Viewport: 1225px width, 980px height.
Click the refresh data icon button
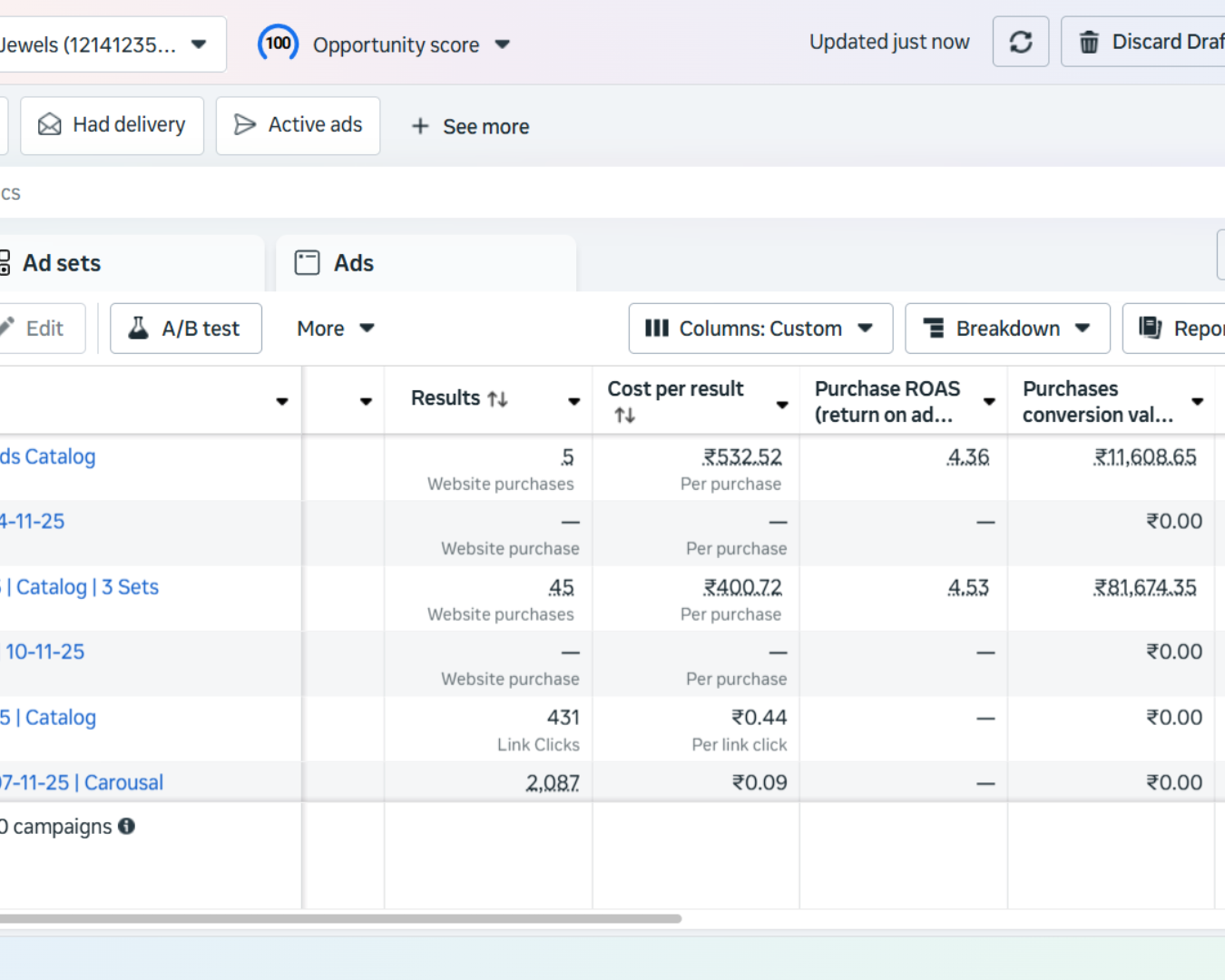[1020, 42]
